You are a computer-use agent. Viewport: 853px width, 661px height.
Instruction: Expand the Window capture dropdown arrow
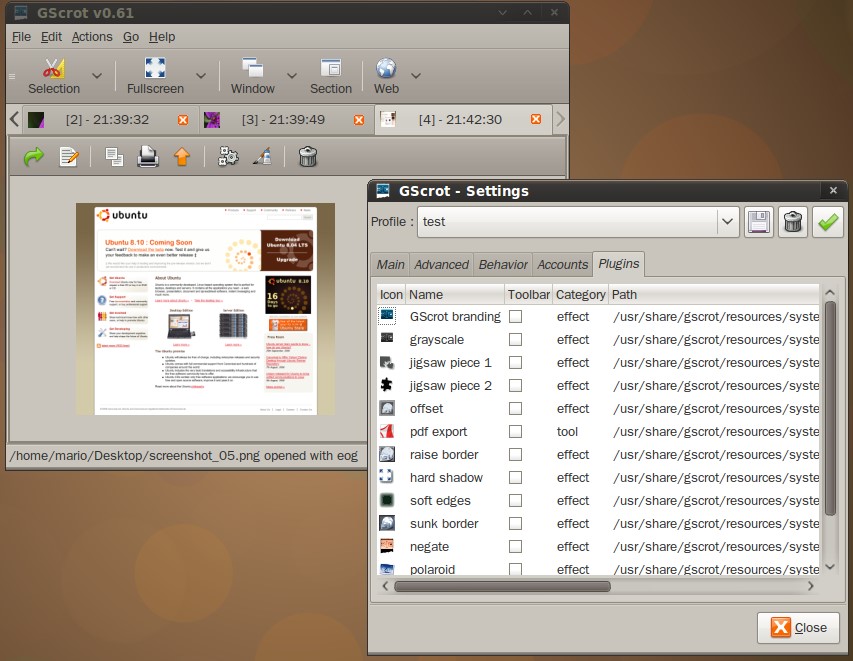point(292,76)
